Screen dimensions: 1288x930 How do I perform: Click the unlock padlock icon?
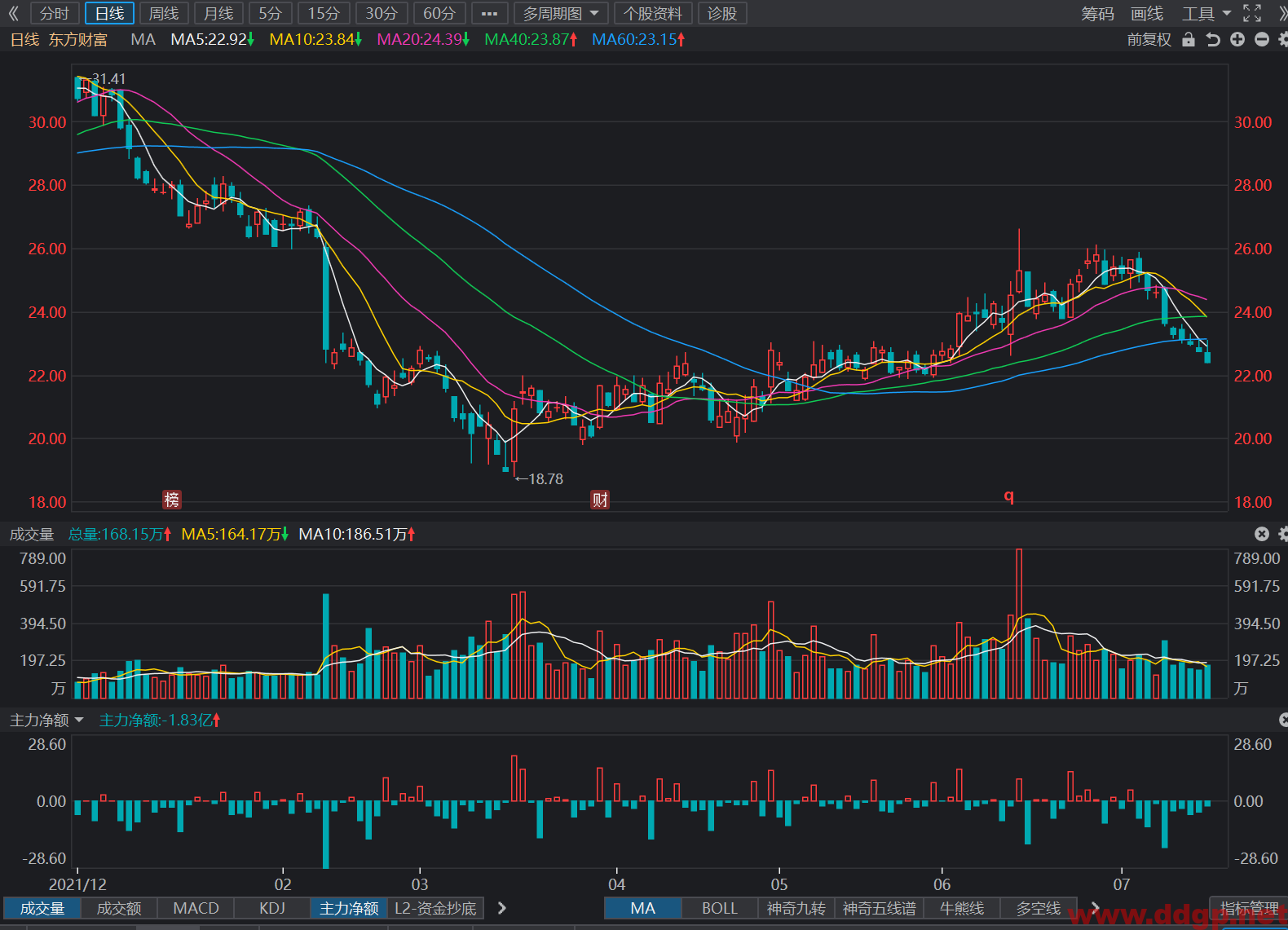pyautogui.click(x=1189, y=39)
